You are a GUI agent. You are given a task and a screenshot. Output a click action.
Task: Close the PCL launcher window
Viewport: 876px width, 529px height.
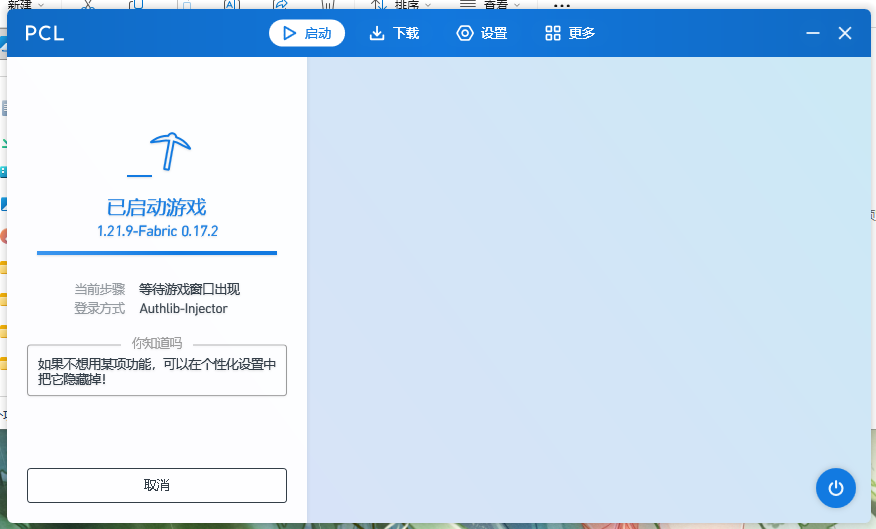845,33
